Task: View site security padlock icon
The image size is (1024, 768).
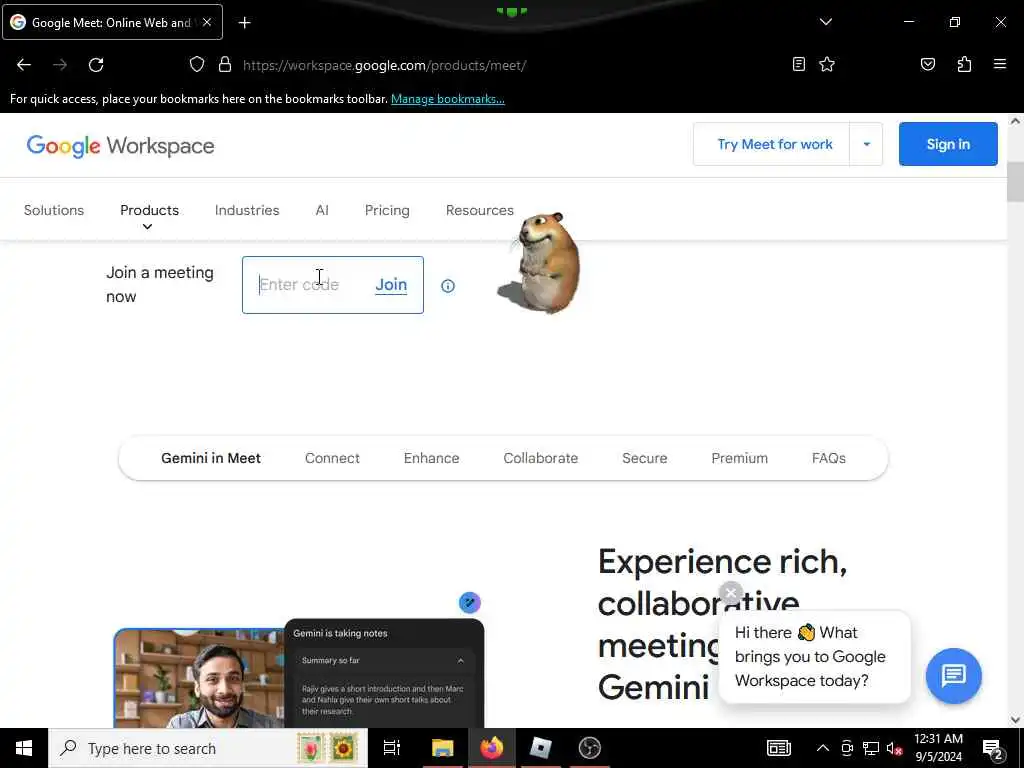Action: coord(225,65)
